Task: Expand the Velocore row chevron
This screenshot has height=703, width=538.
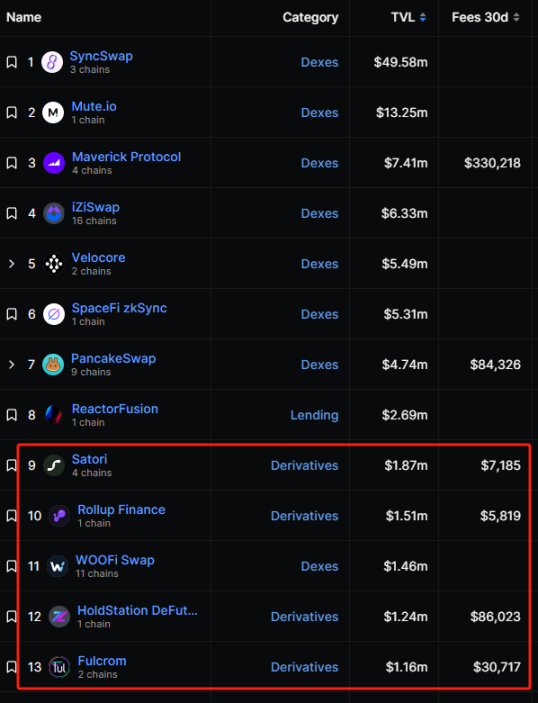Action: [12, 264]
